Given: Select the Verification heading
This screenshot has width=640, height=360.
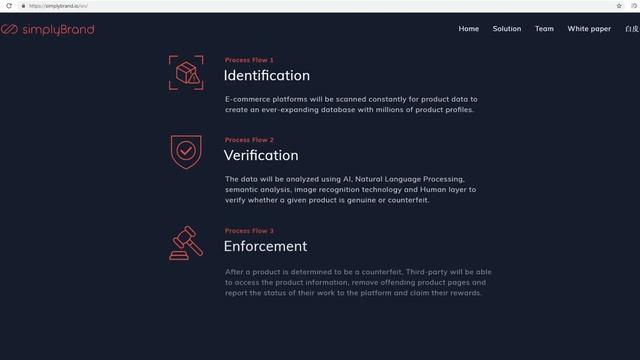Looking at the screenshot, I should point(261,156).
